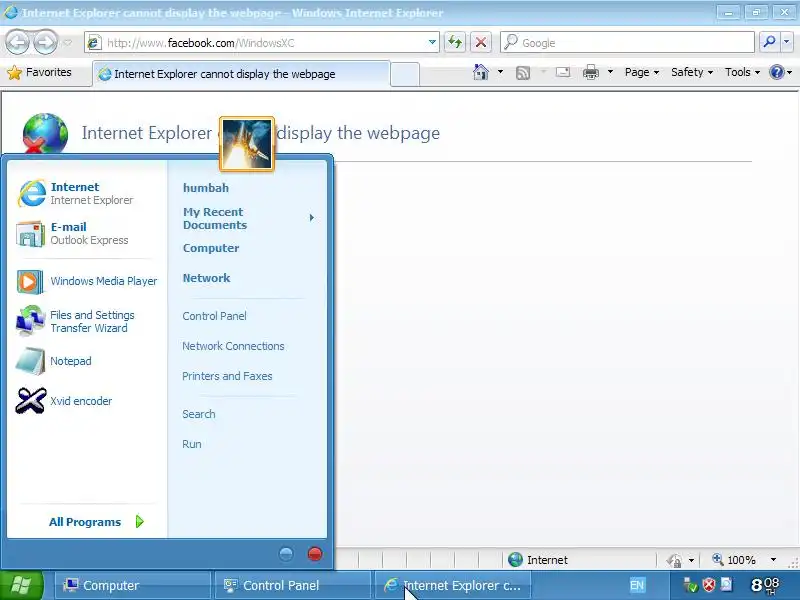The image size is (800, 600).
Task: Open Files and Settings Transfer Wizard
Action: point(87,321)
